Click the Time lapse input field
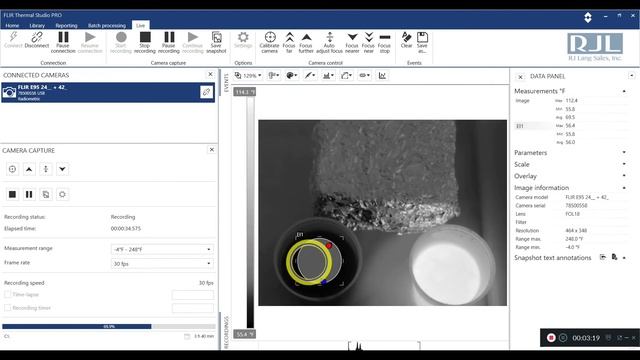 193,295
